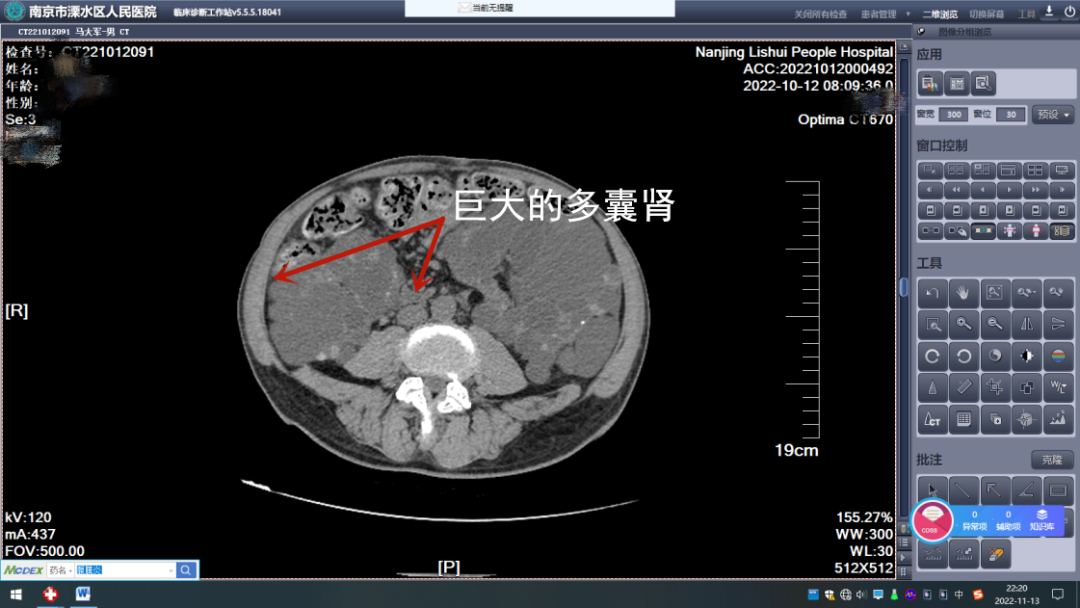Screen dimensions: 1080x608
Task: Click 切换屏幕 menu item
Action: click(986, 14)
